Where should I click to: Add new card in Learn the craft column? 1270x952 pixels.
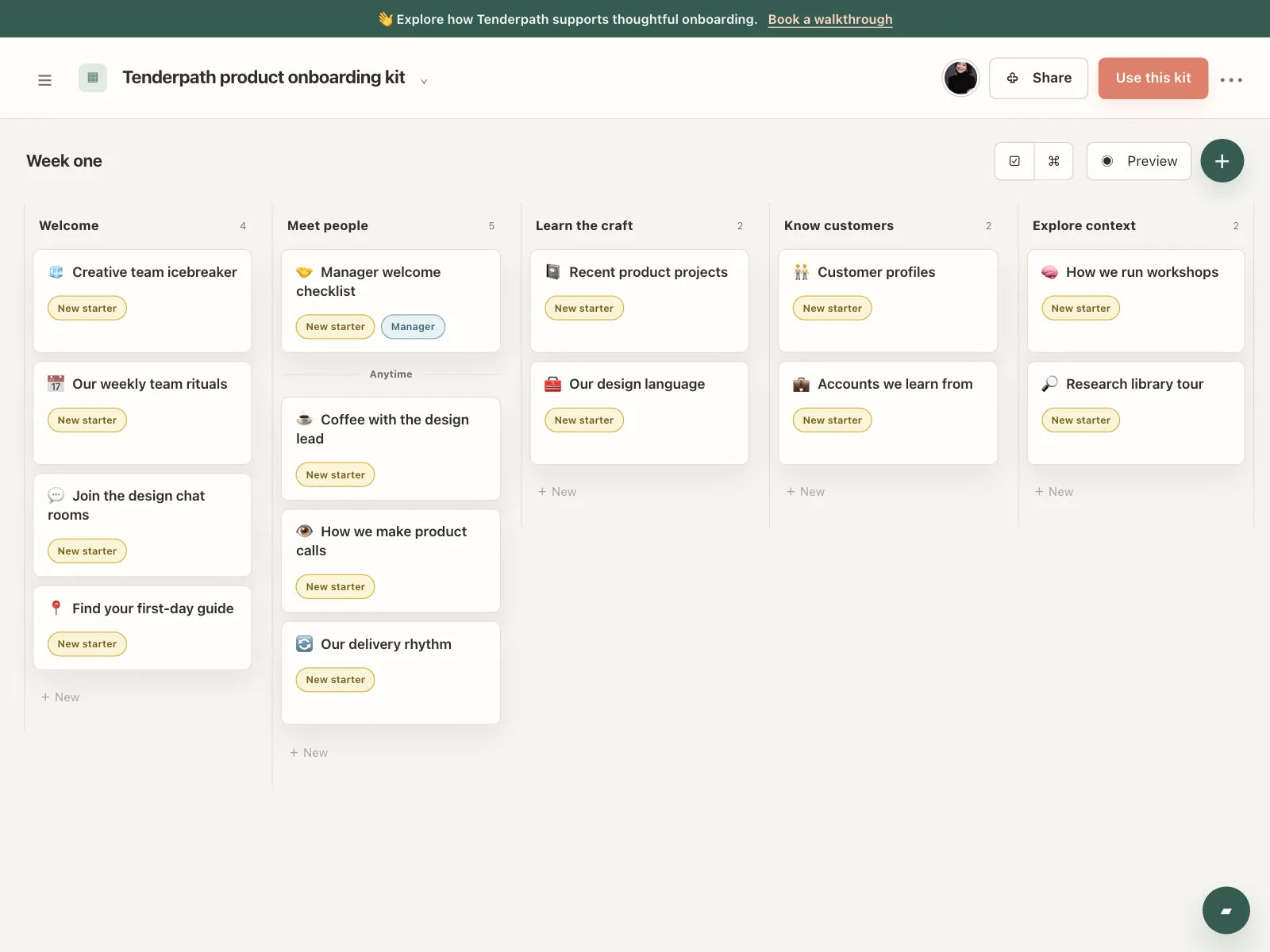tap(557, 492)
